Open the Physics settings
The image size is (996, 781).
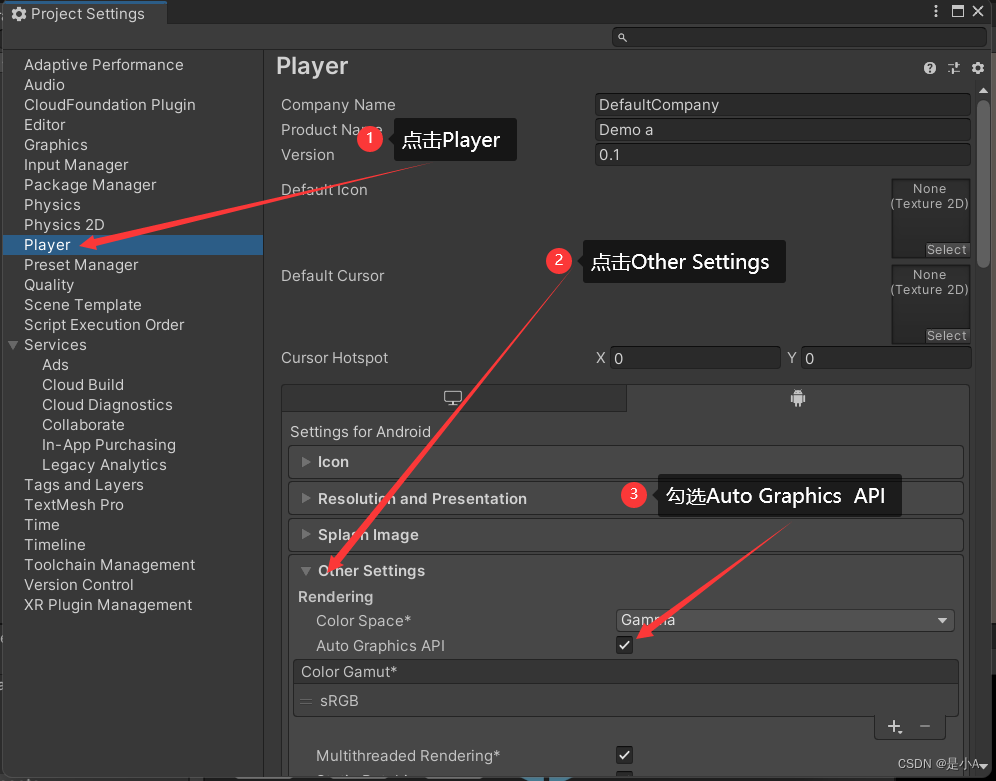[52, 204]
